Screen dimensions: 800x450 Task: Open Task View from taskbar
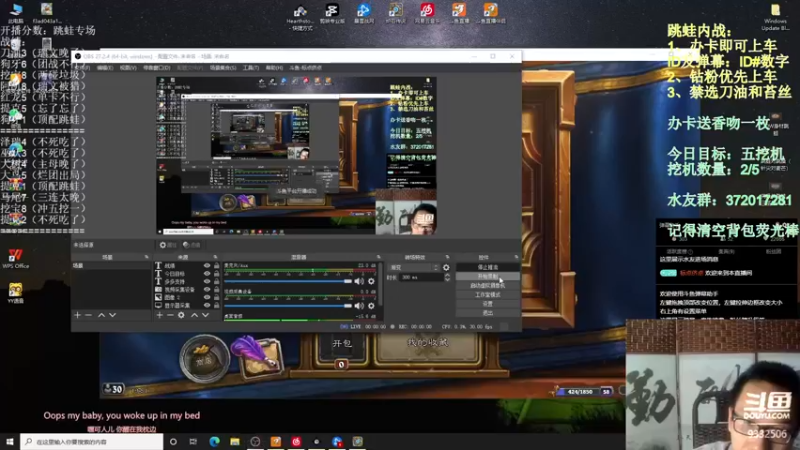tap(193, 441)
